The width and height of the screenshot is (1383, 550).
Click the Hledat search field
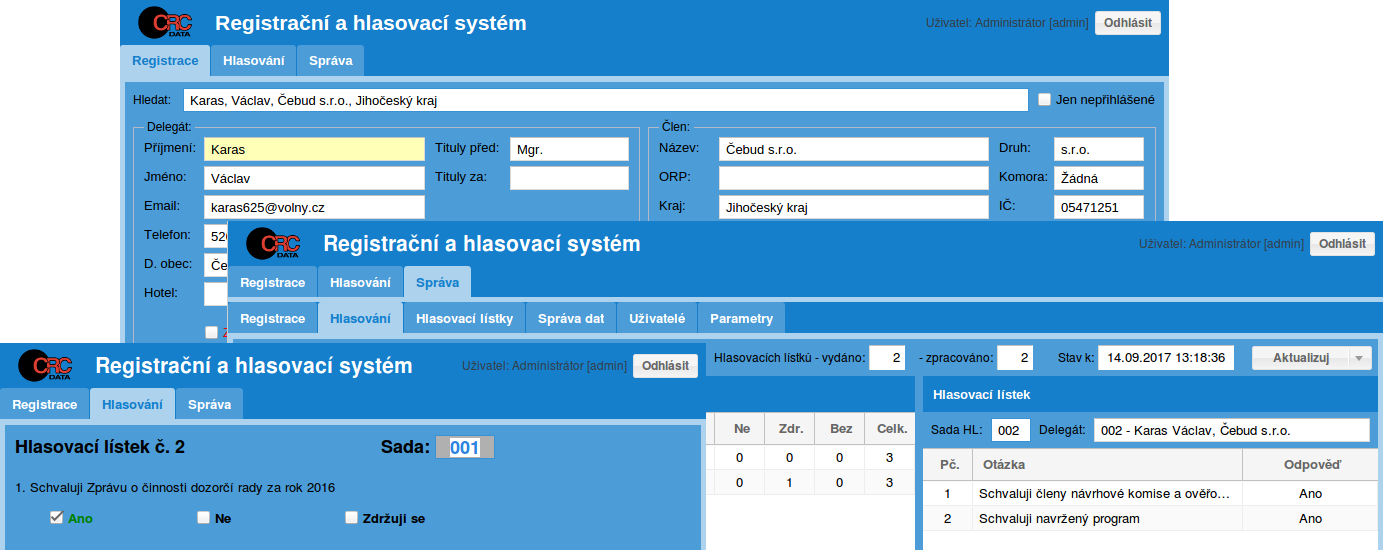click(x=605, y=100)
